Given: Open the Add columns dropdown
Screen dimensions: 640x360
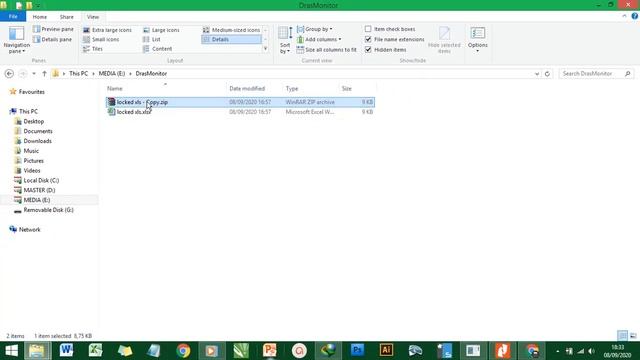Looking at the screenshot, I should pyautogui.click(x=319, y=40).
